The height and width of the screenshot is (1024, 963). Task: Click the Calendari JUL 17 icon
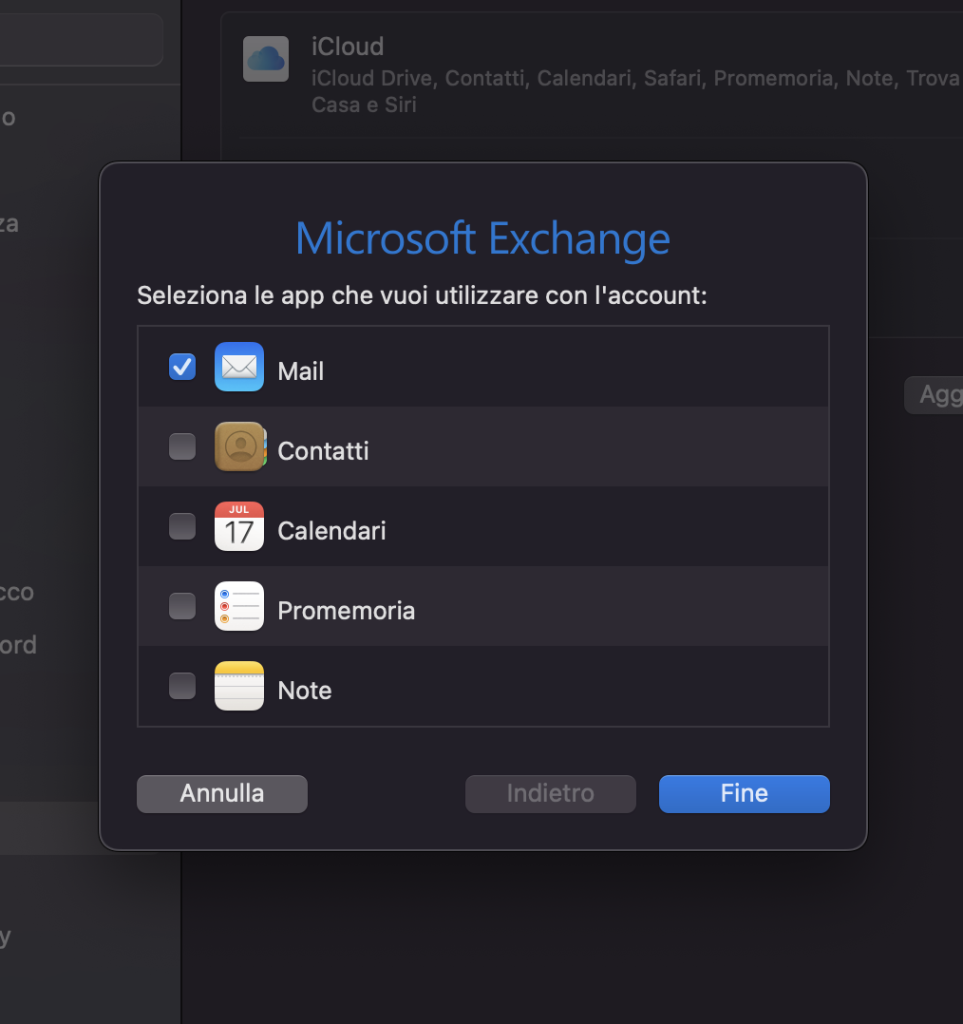click(240, 526)
